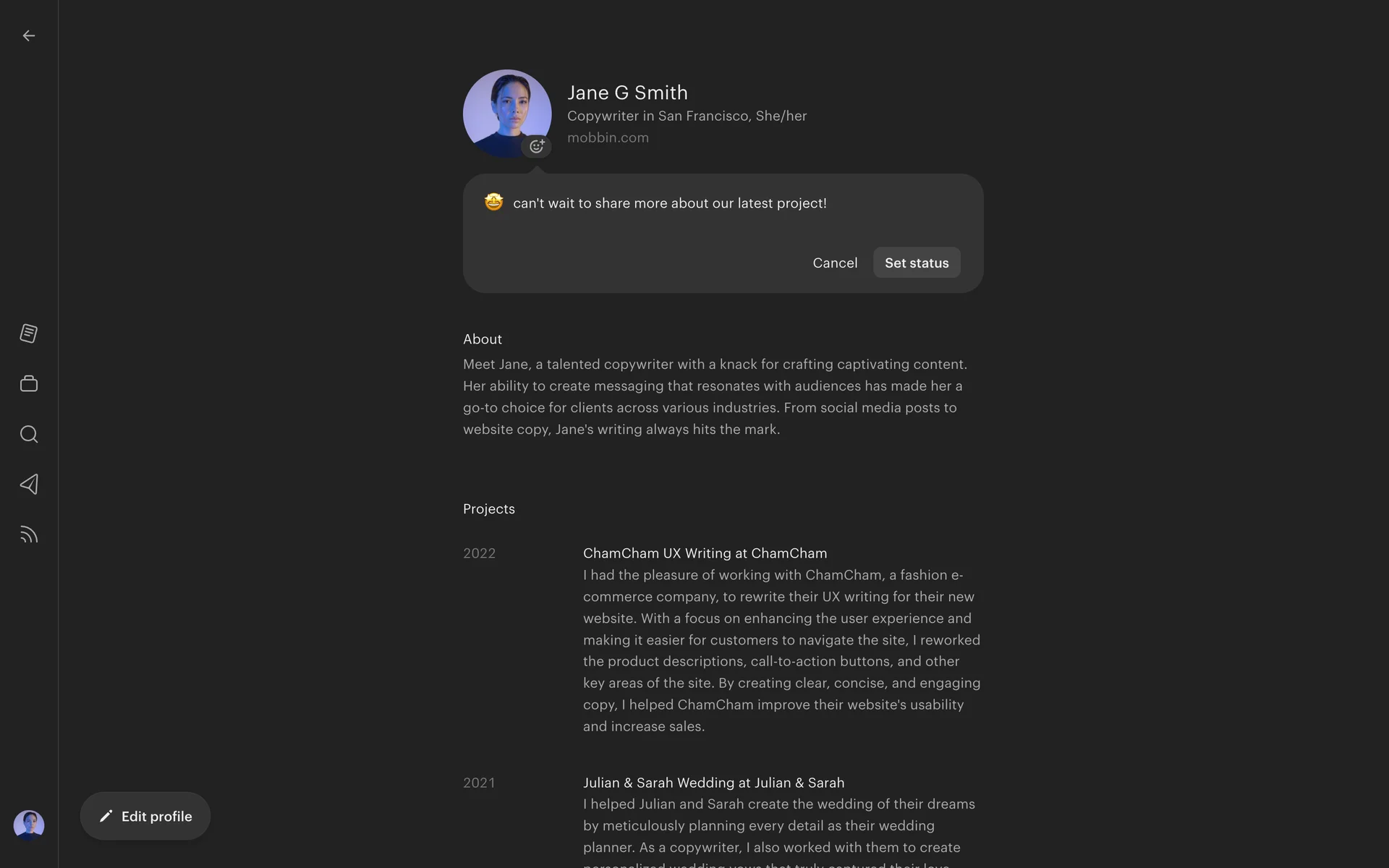Open the ChamCham UX Writing project title
Image resolution: width=1389 pixels, height=868 pixels.
click(705, 553)
